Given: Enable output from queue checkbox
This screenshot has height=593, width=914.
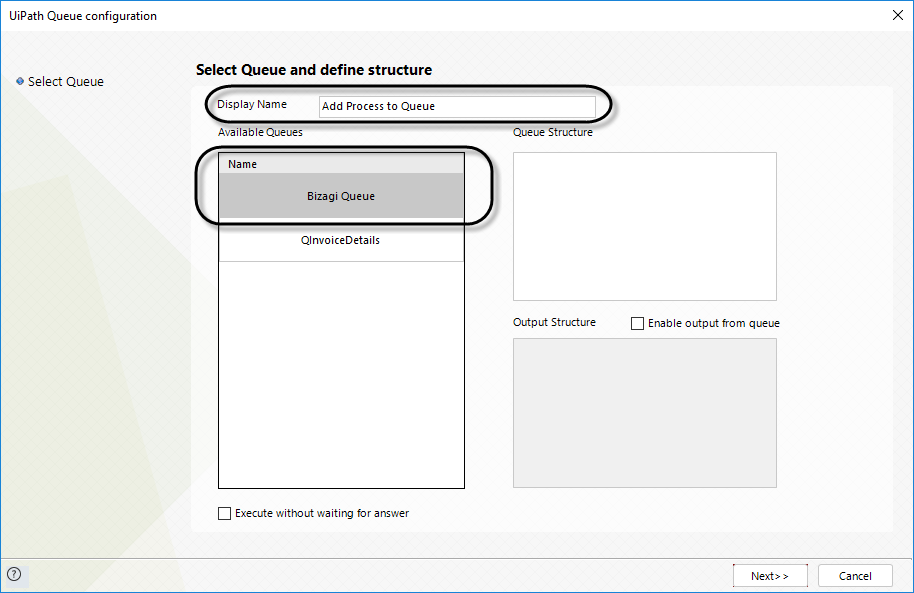Looking at the screenshot, I should (x=637, y=323).
